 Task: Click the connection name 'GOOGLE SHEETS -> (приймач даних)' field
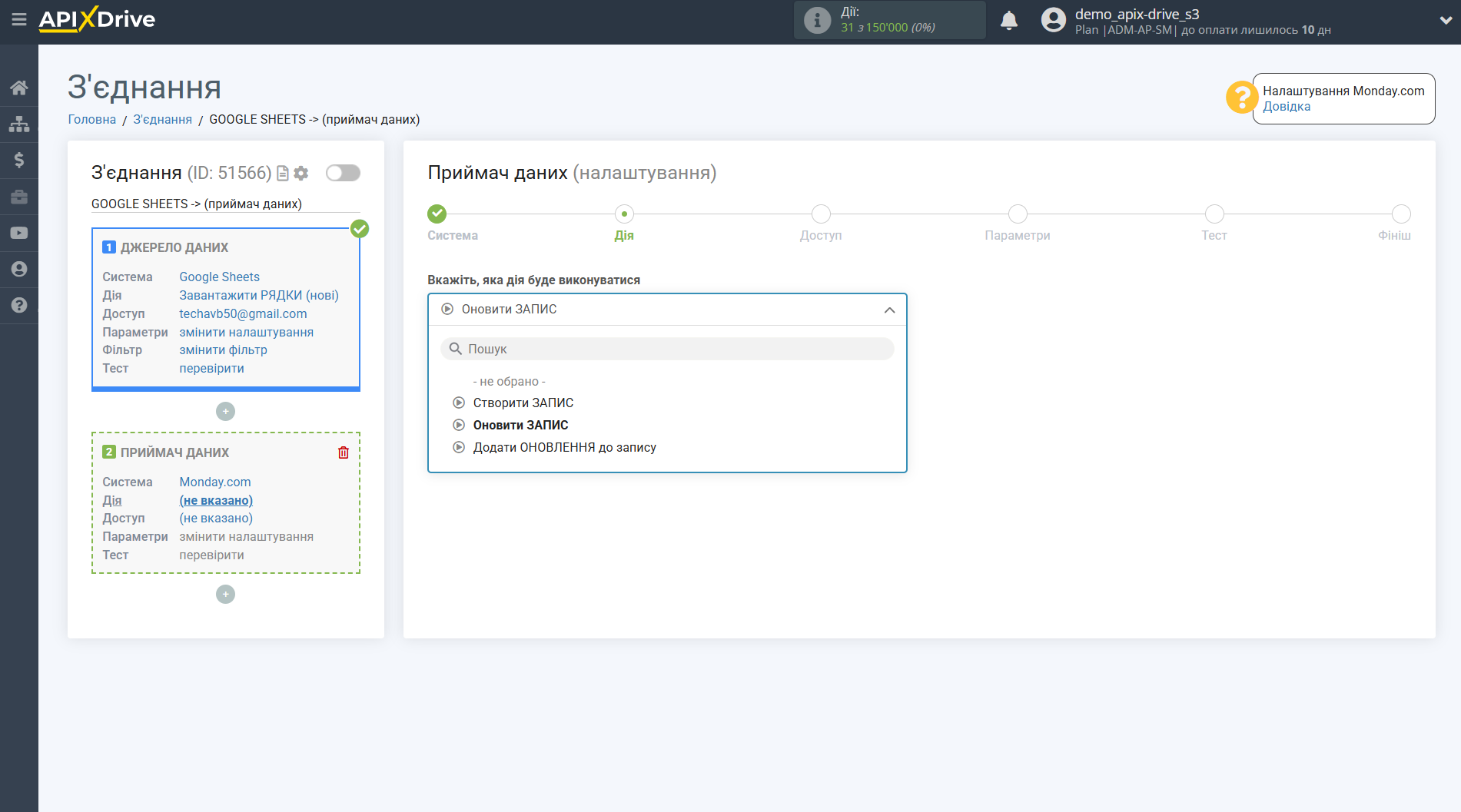pyautogui.click(x=225, y=204)
